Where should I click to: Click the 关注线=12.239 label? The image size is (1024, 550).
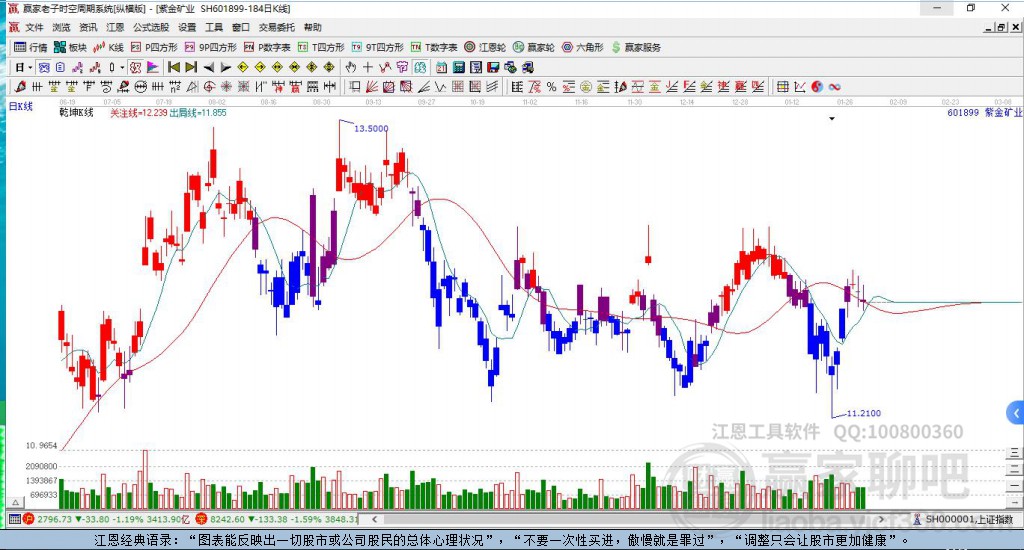point(138,113)
